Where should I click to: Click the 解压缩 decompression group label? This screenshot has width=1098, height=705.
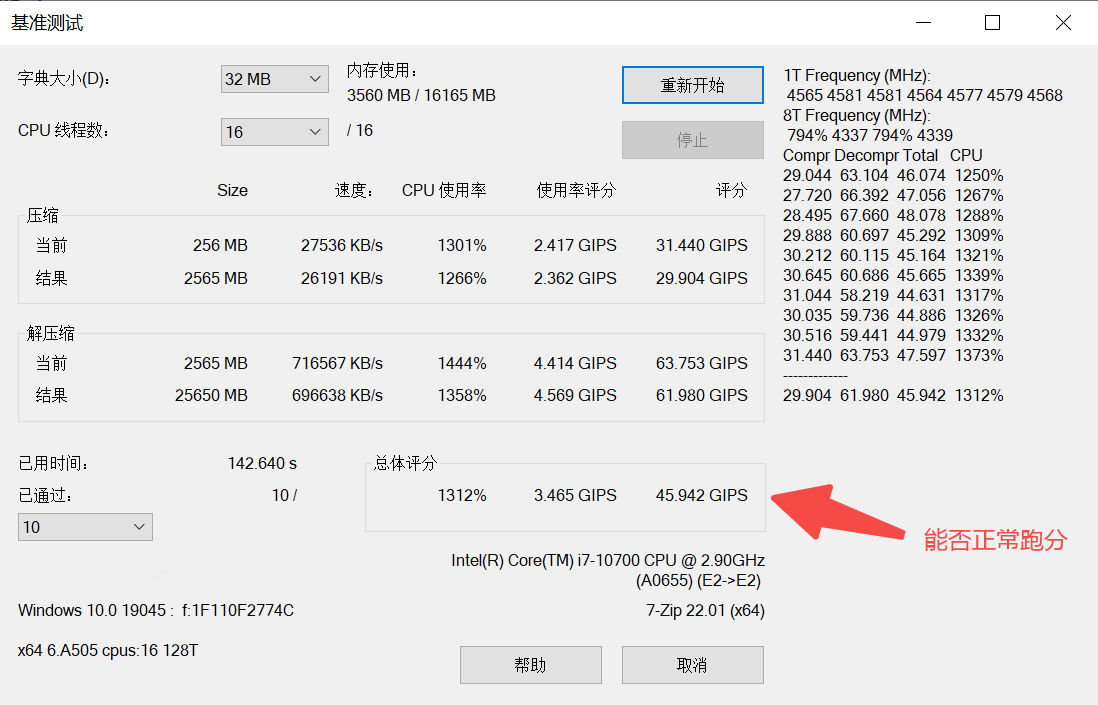pyautogui.click(x=50, y=333)
